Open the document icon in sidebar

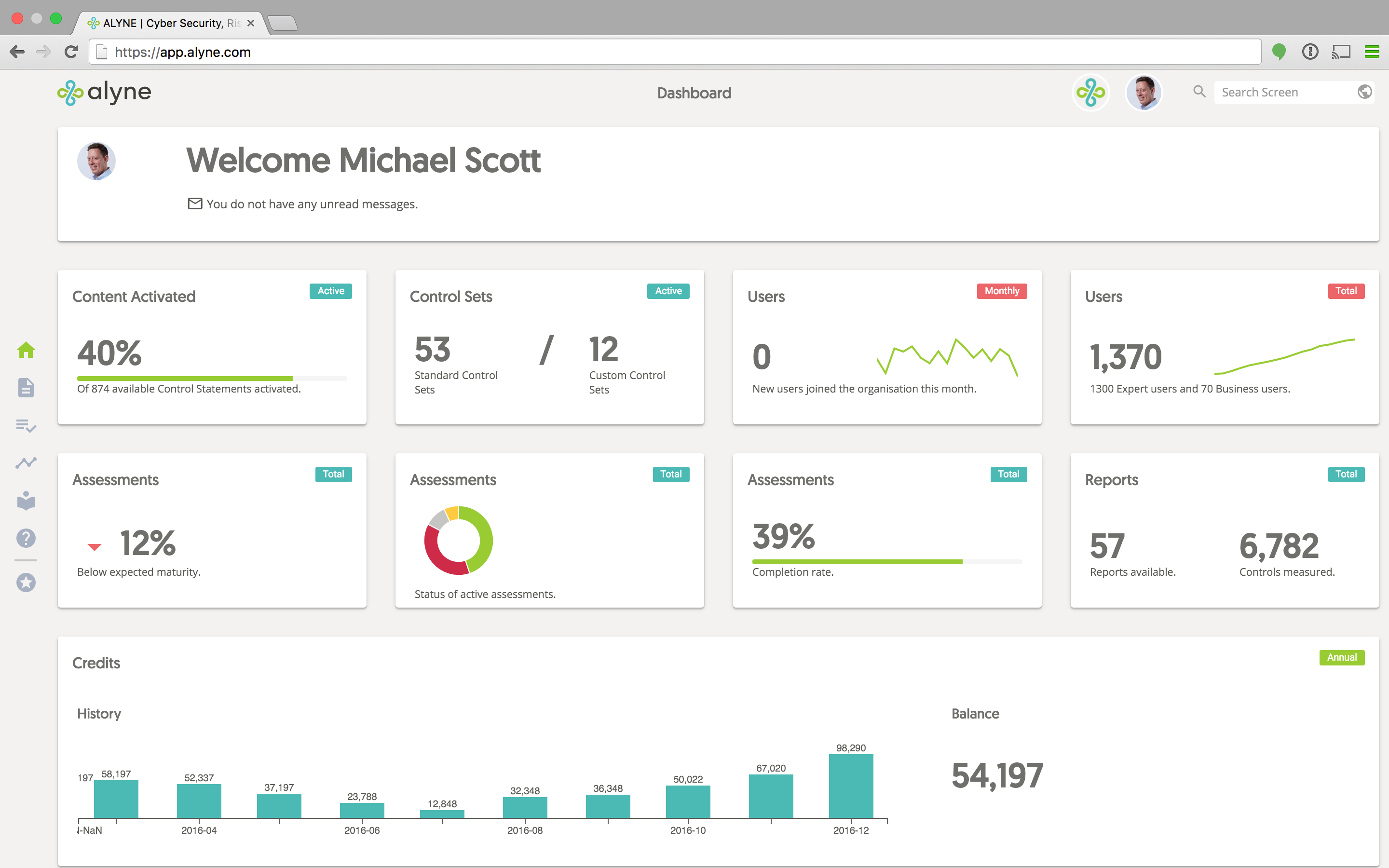[x=26, y=388]
